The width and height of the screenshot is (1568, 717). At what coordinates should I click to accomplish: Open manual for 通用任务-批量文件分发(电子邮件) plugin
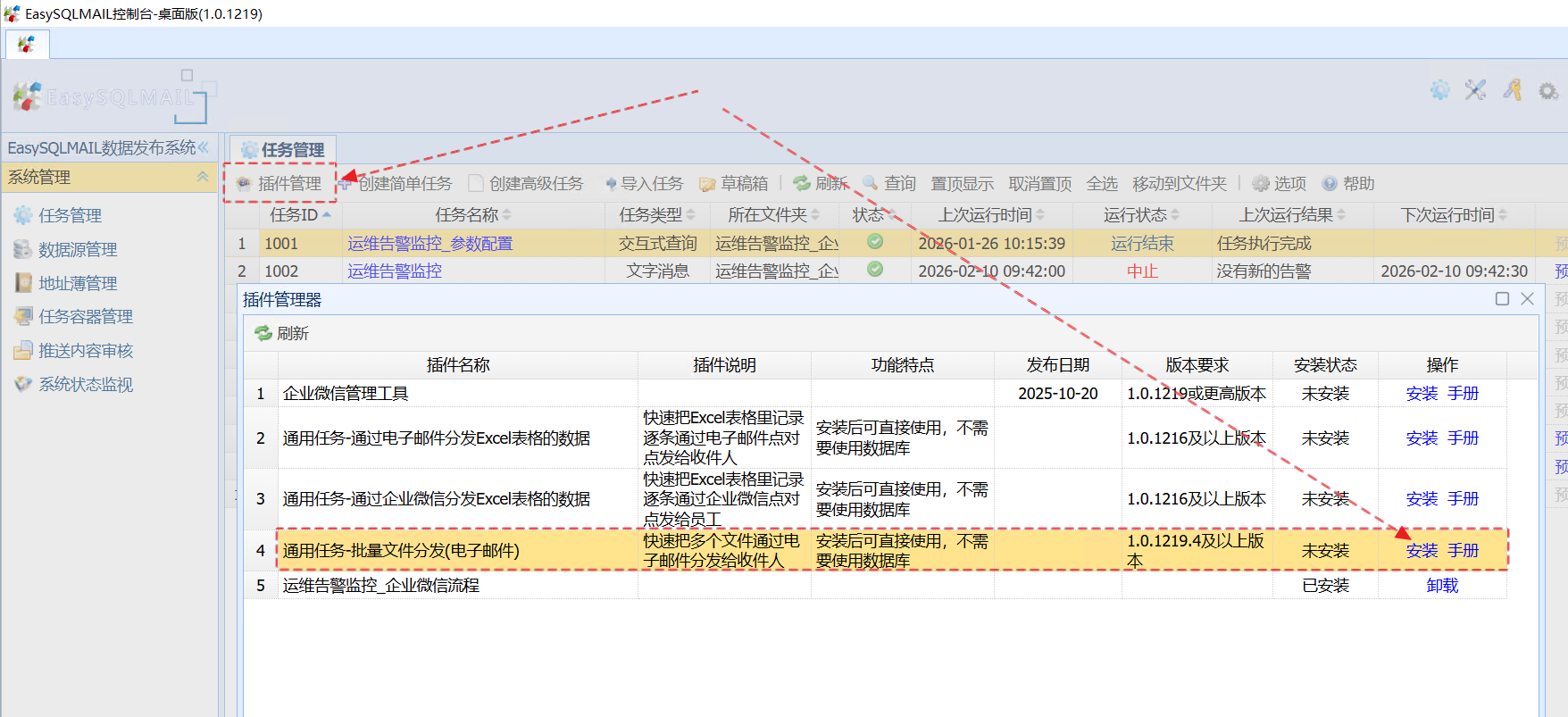pos(1463,551)
